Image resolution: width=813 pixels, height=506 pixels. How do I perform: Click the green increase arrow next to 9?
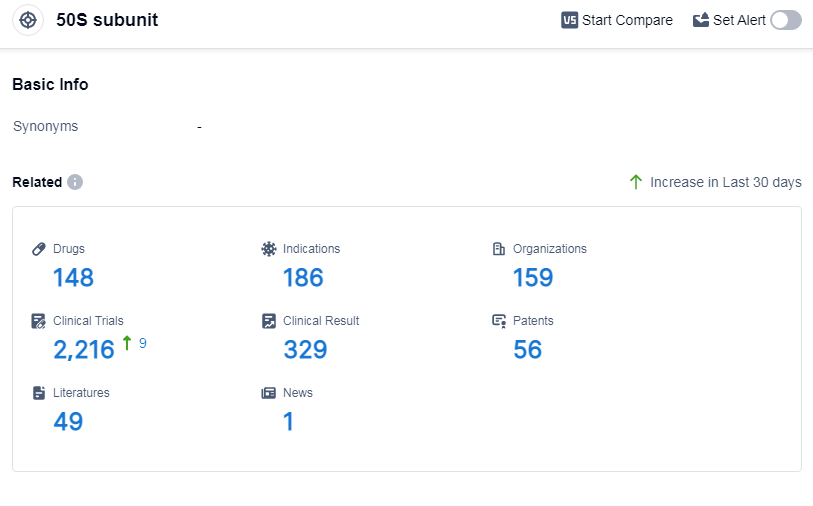pyautogui.click(x=127, y=344)
